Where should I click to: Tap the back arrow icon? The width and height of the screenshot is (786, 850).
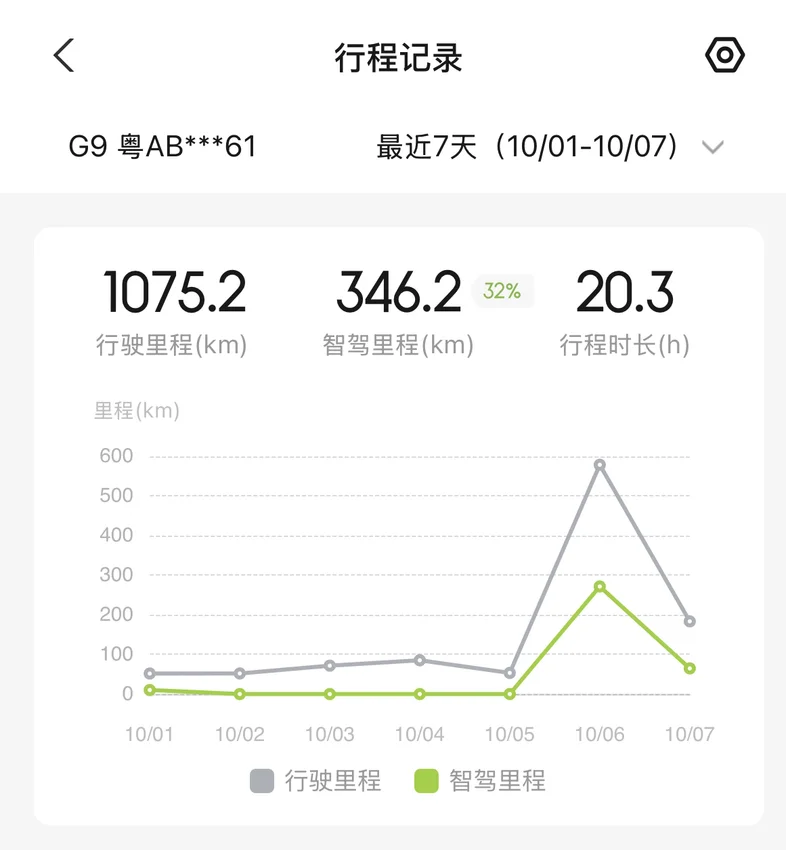[x=64, y=56]
